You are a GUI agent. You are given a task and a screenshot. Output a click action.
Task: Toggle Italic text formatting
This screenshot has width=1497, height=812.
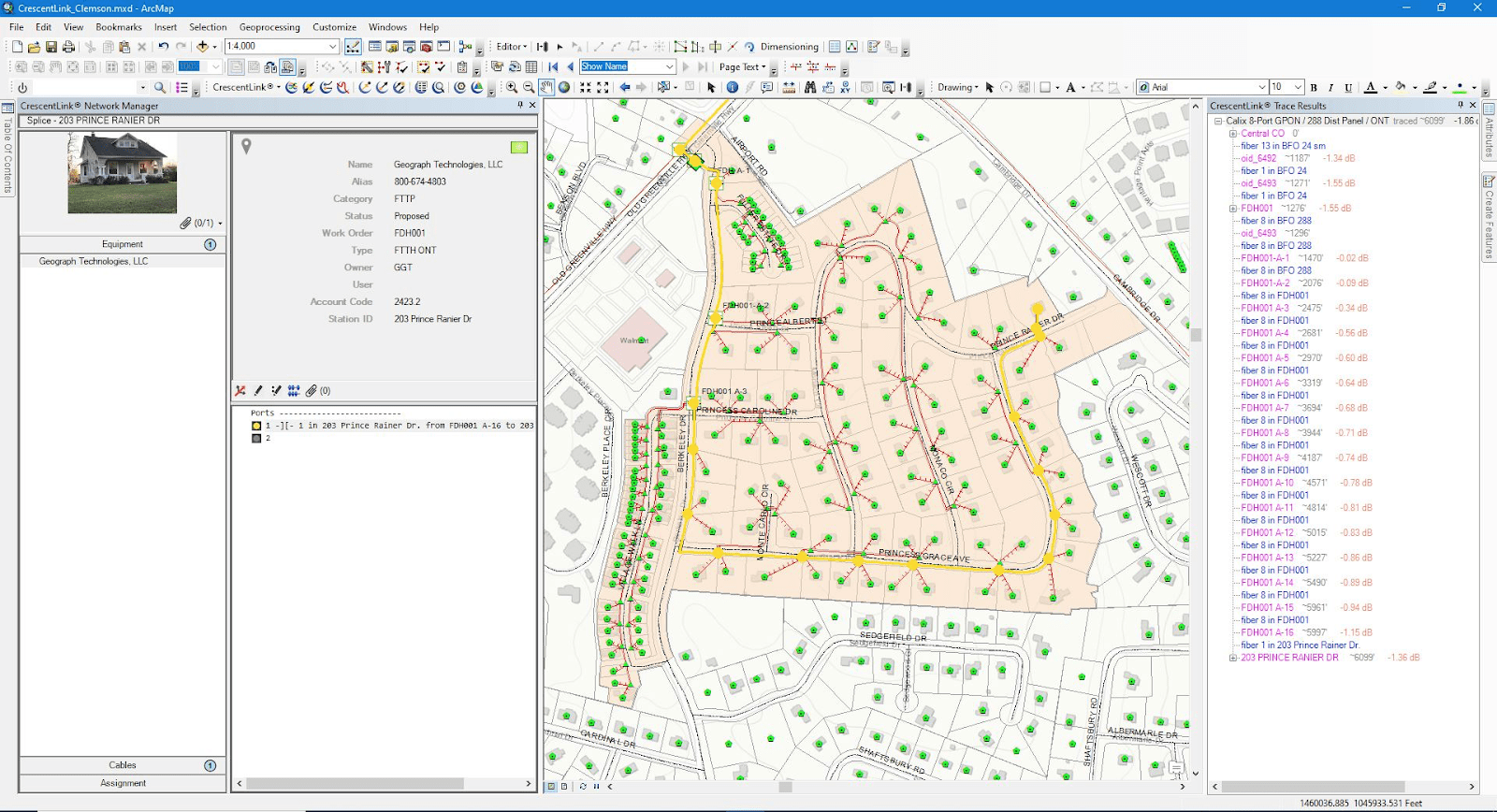(x=1330, y=88)
